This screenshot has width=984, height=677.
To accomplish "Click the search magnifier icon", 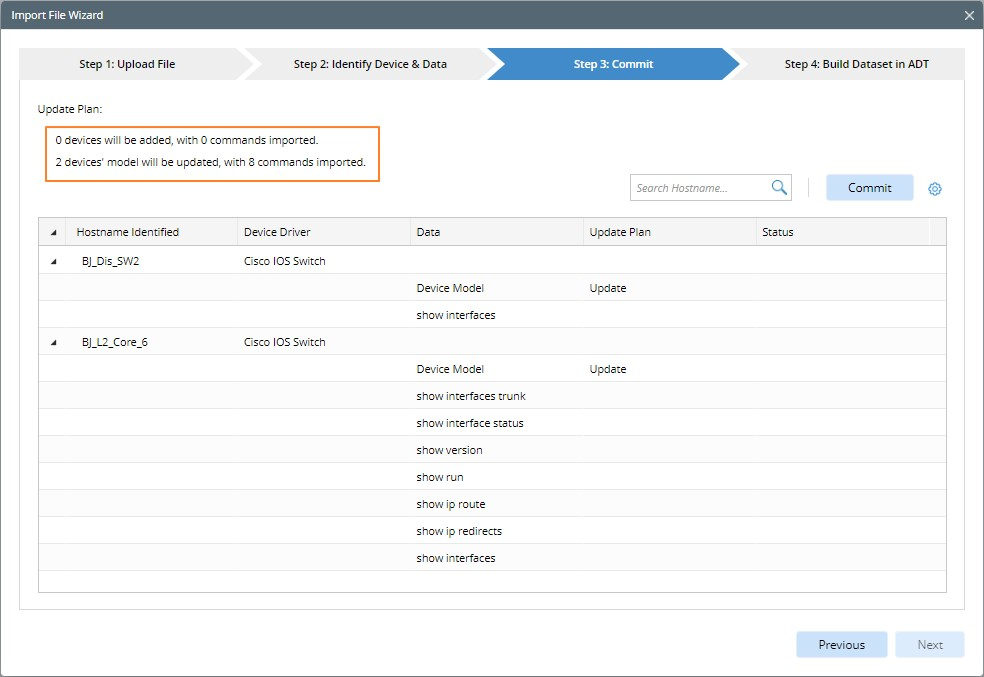I will pos(779,188).
